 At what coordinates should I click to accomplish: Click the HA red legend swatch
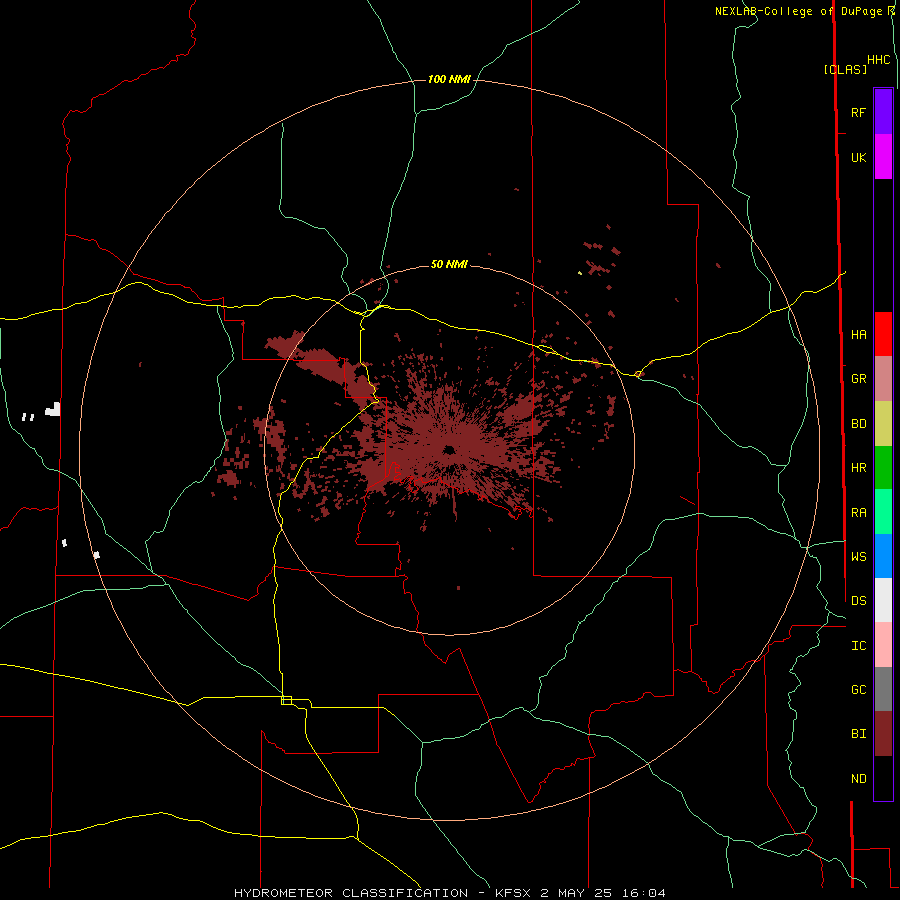[x=883, y=334]
